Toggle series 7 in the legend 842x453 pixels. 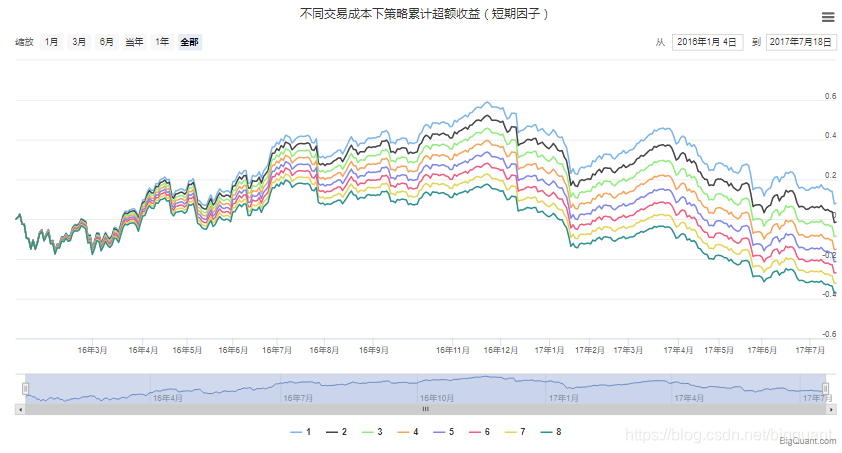[515, 432]
